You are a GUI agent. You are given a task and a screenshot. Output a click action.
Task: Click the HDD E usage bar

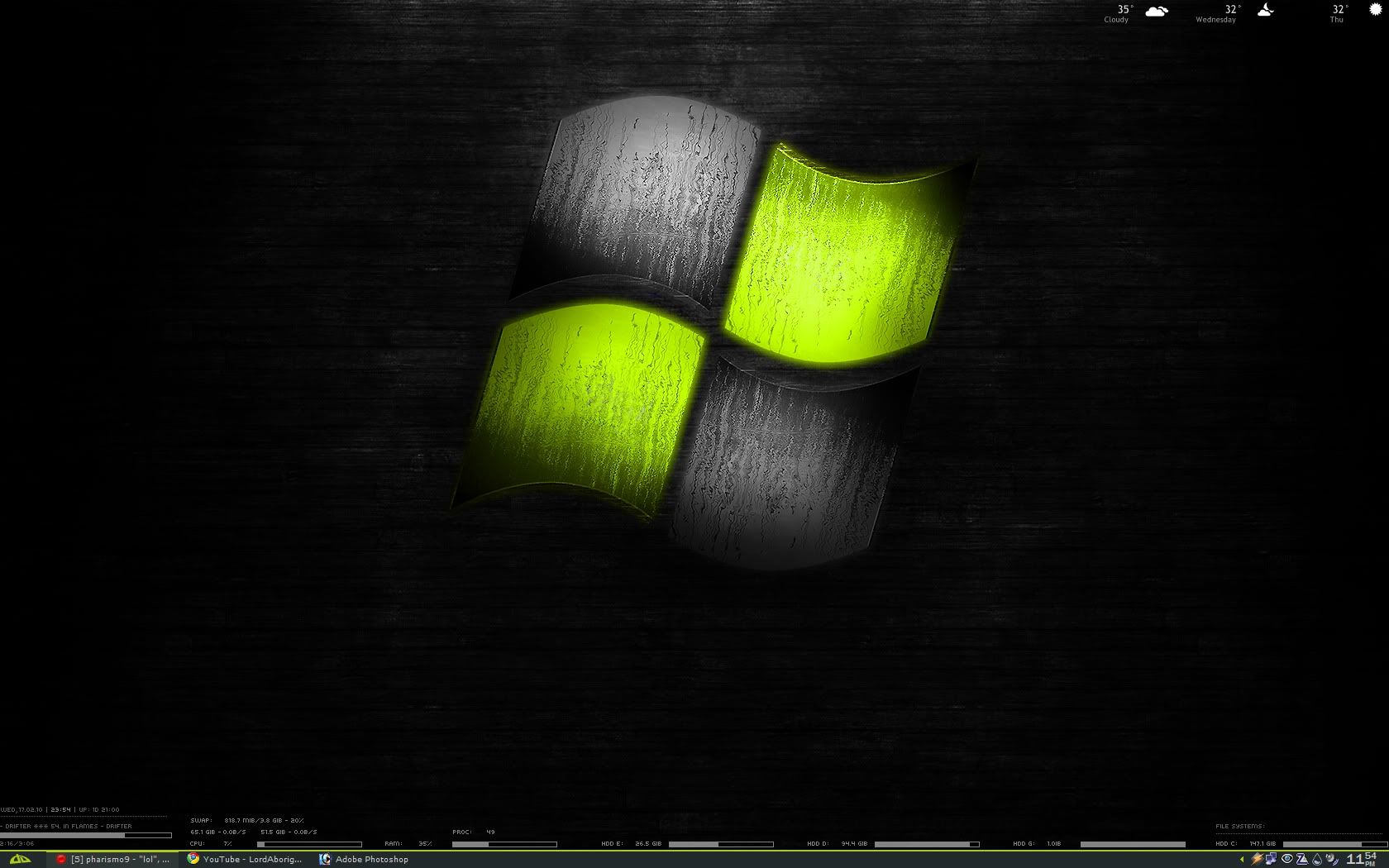click(721, 844)
